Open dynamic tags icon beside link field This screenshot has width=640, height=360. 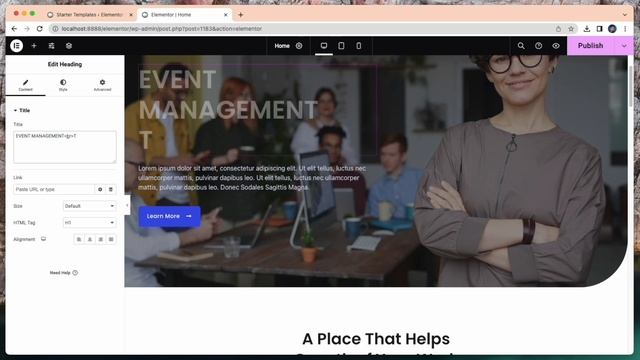tap(111, 189)
